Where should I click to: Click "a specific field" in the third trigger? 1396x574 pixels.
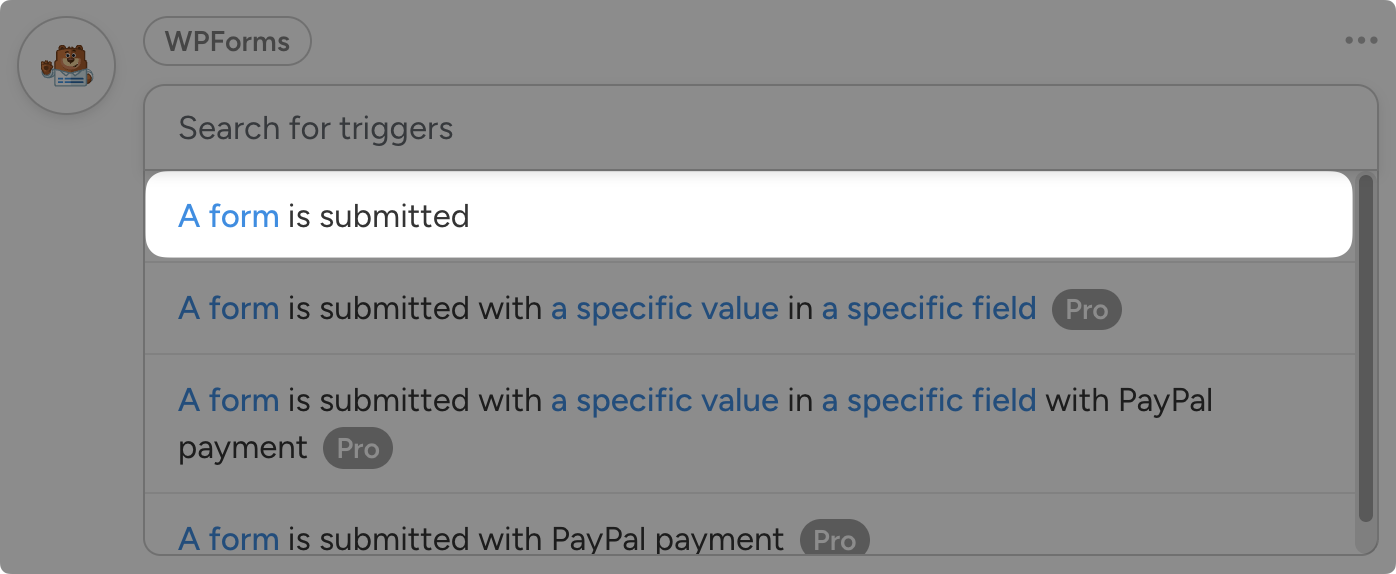click(928, 401)
